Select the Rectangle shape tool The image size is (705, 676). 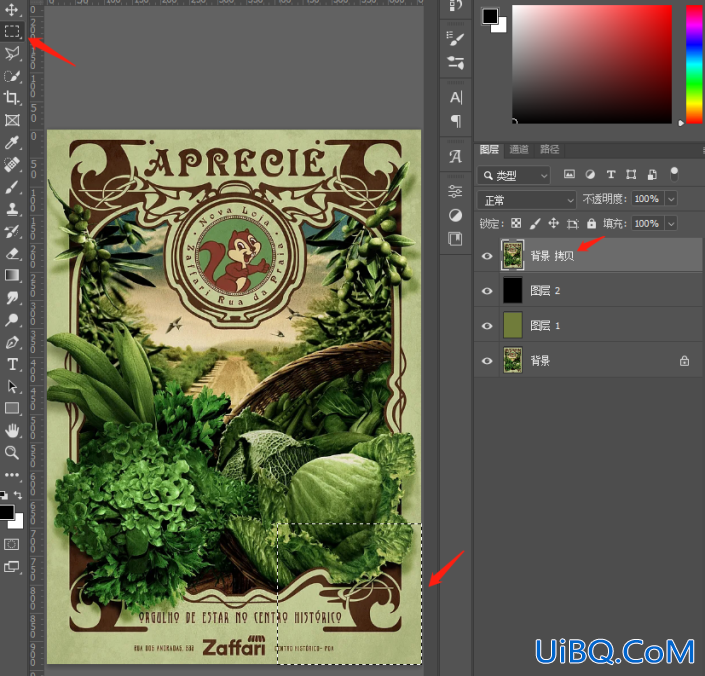pyautogui.click(x=12, y=408)
